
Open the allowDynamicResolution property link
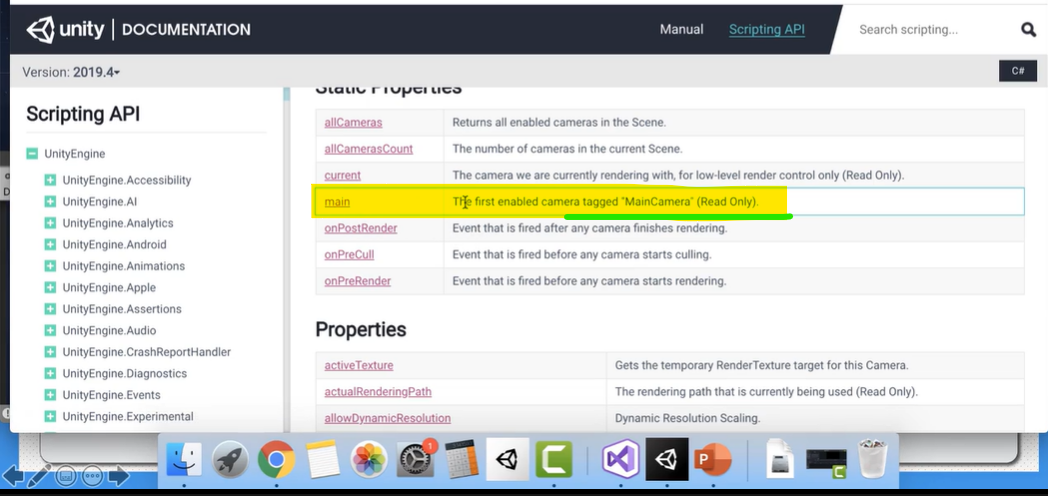pyautogui.click(x=387, y=418)
